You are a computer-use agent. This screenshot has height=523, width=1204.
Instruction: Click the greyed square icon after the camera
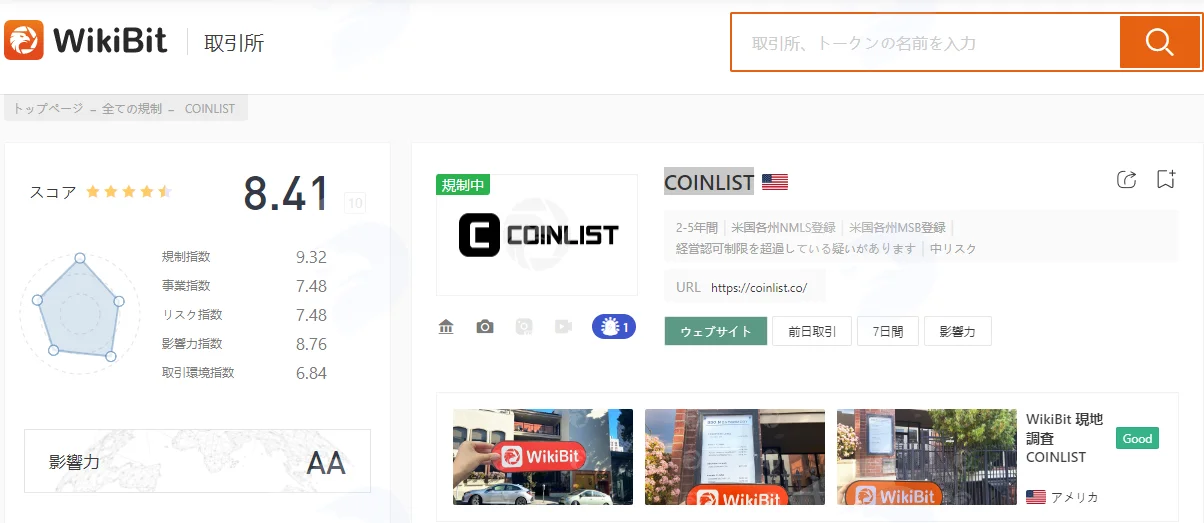point(524,326)
